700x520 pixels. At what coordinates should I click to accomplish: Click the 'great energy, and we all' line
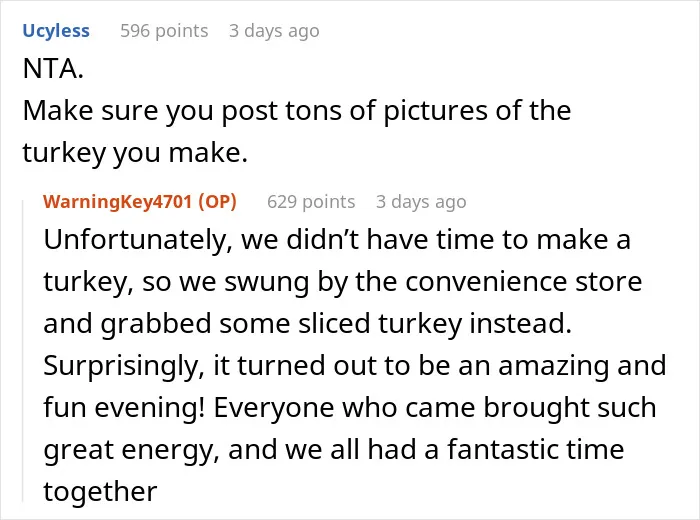[334, 449]
